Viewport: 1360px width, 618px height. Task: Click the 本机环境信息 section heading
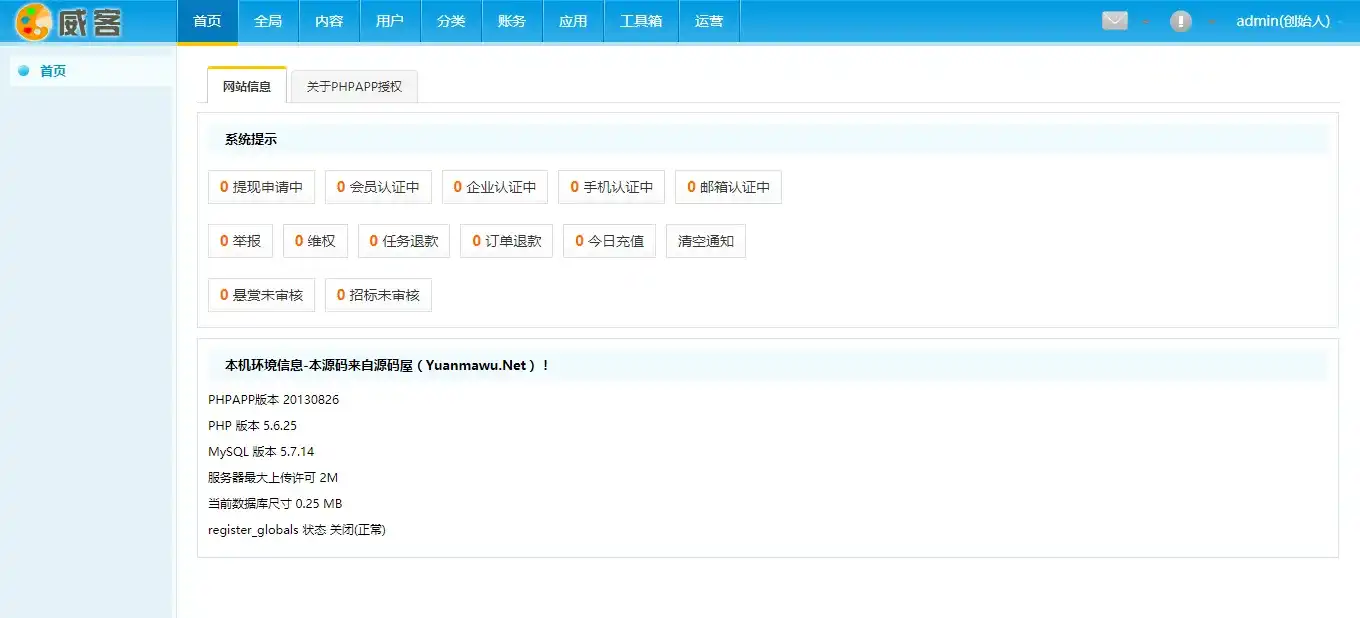[x=388, y=366]
